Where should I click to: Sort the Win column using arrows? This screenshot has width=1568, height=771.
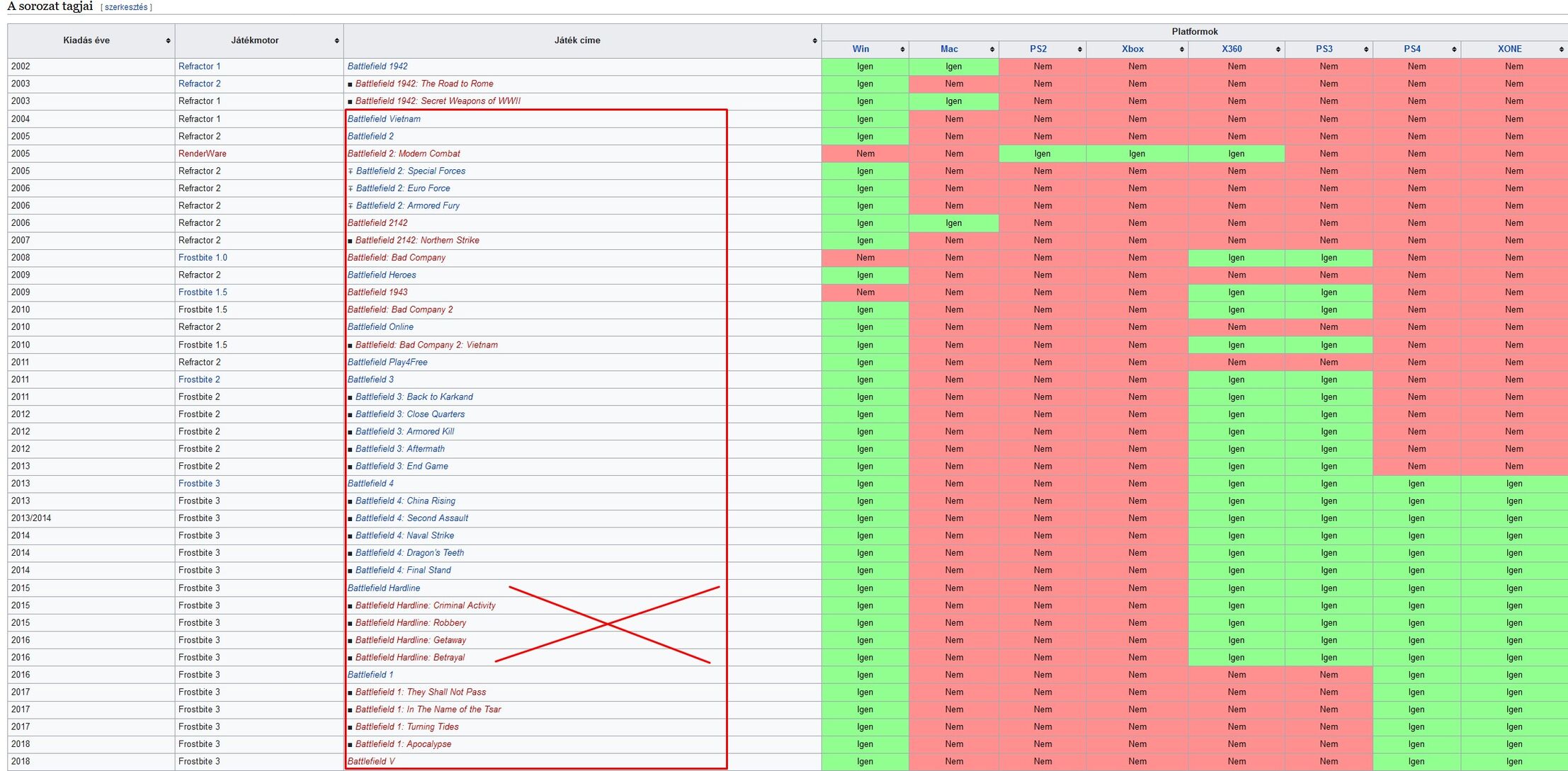coord(902,50)
